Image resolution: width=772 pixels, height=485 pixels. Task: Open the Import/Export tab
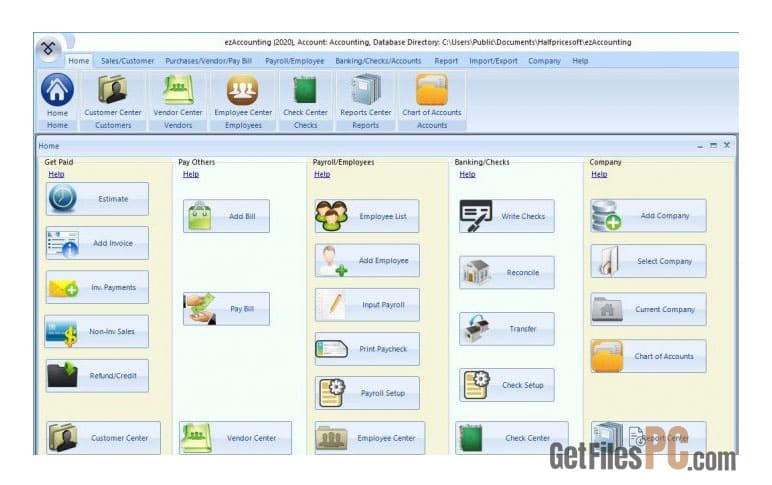[x=493, y=61]
